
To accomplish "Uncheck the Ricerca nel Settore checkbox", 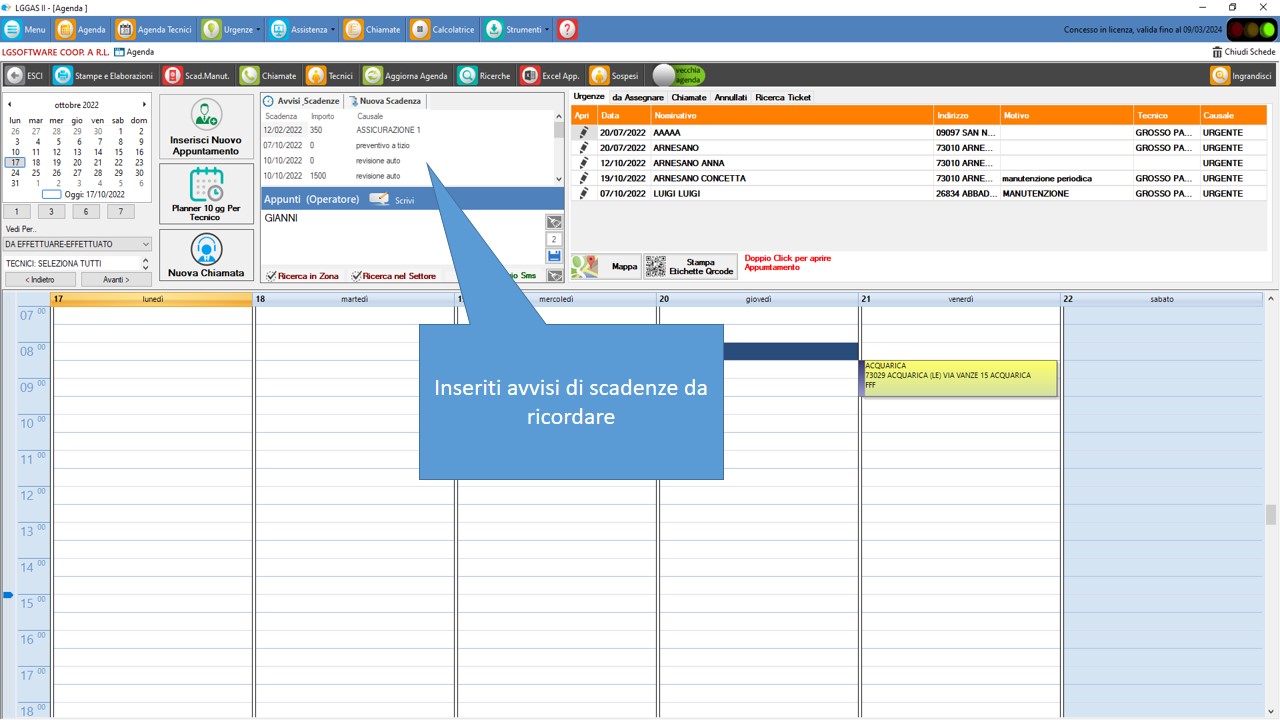I will (356, 276).
